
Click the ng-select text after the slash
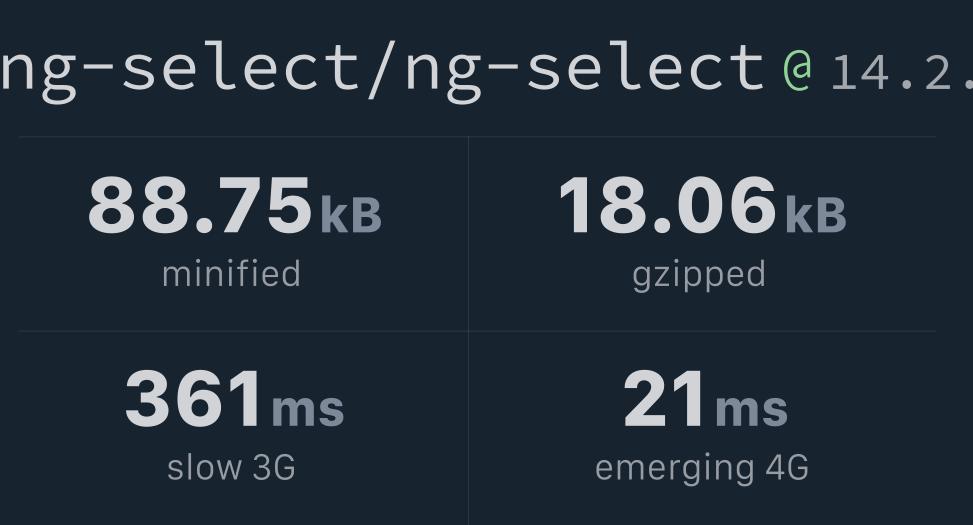click(x=583, y=67)
